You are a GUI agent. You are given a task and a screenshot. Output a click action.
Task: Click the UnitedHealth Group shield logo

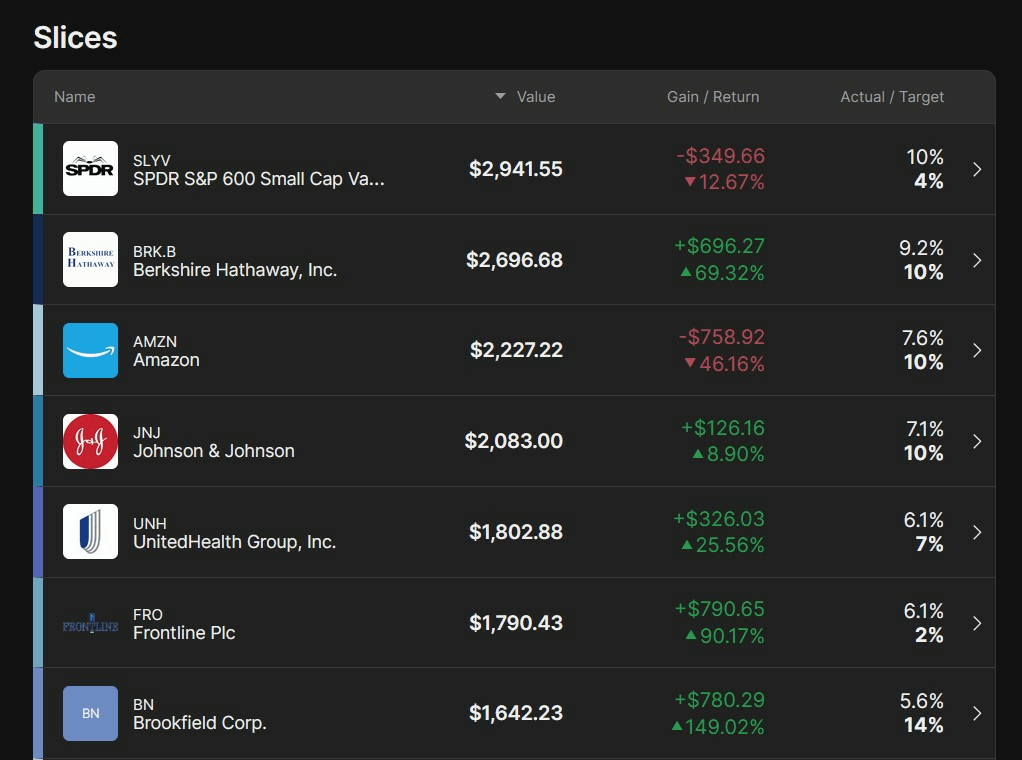[x=91, y=532]
